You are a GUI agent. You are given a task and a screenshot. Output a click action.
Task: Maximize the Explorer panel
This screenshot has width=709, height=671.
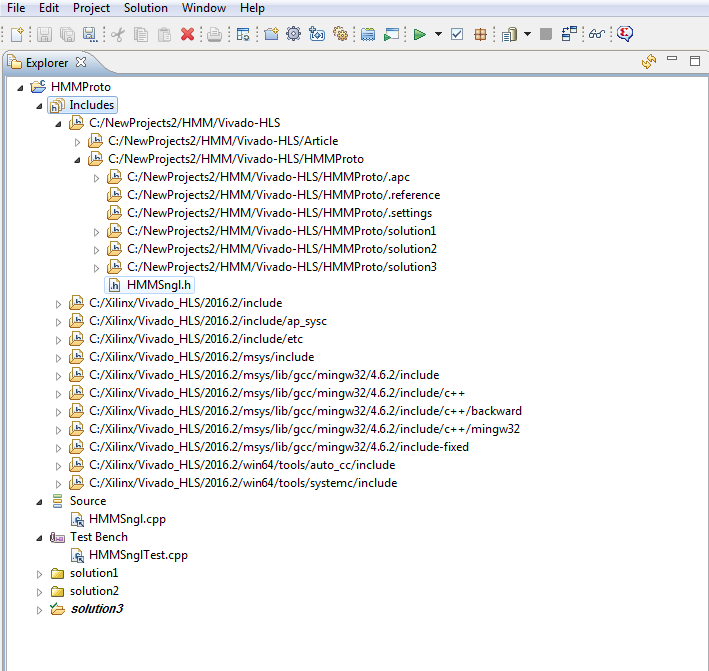695,61
